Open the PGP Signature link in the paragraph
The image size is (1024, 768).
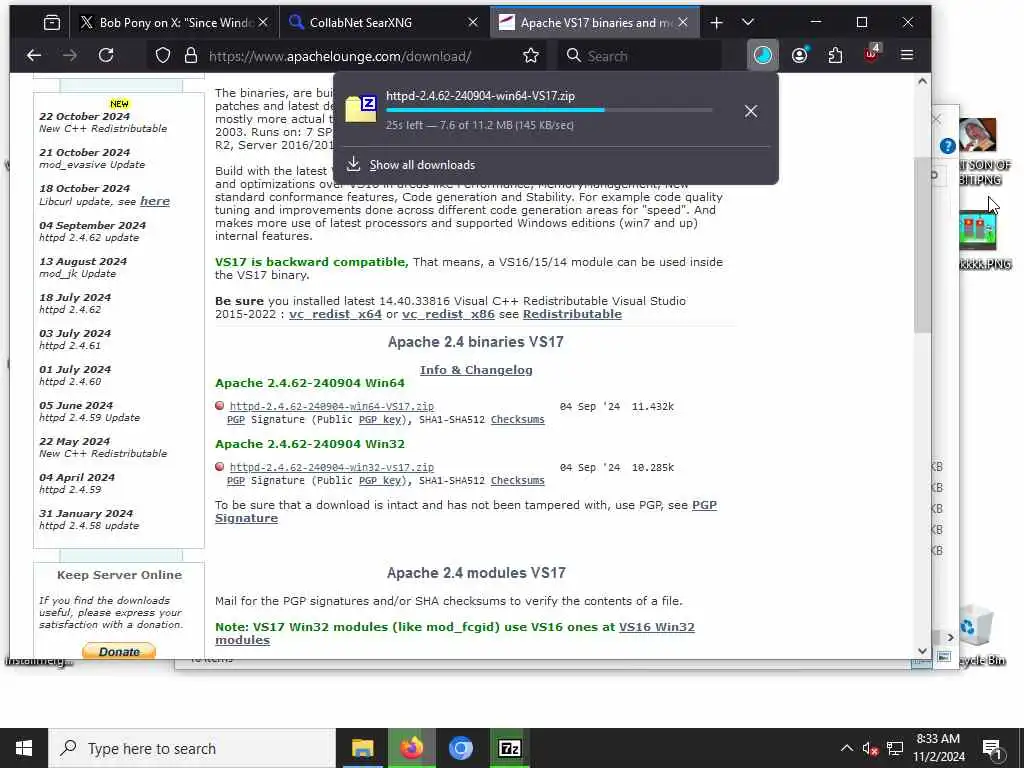(x=466, y=511)
